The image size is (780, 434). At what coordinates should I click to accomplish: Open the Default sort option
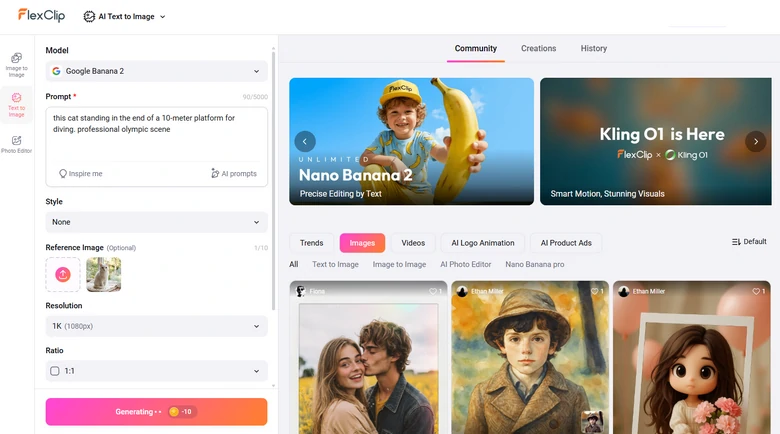coord(749,242)
